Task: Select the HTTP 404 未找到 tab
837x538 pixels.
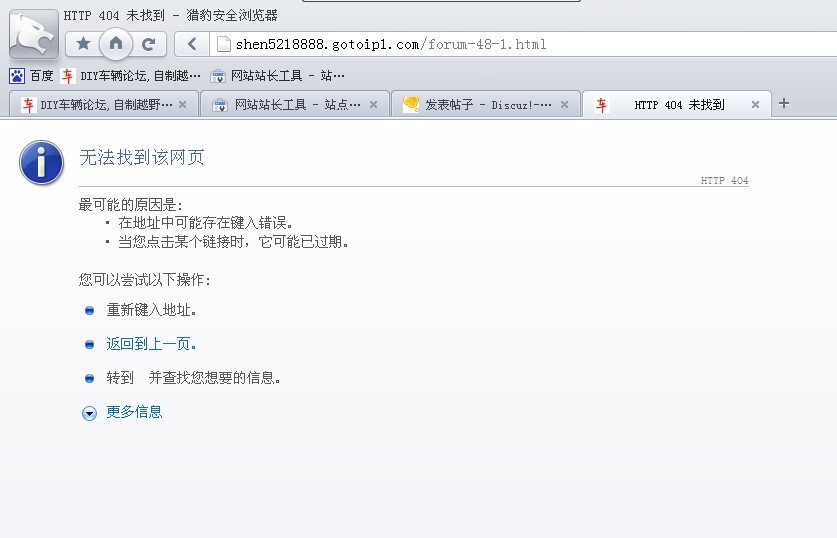Action: click(x=676, y=105)
